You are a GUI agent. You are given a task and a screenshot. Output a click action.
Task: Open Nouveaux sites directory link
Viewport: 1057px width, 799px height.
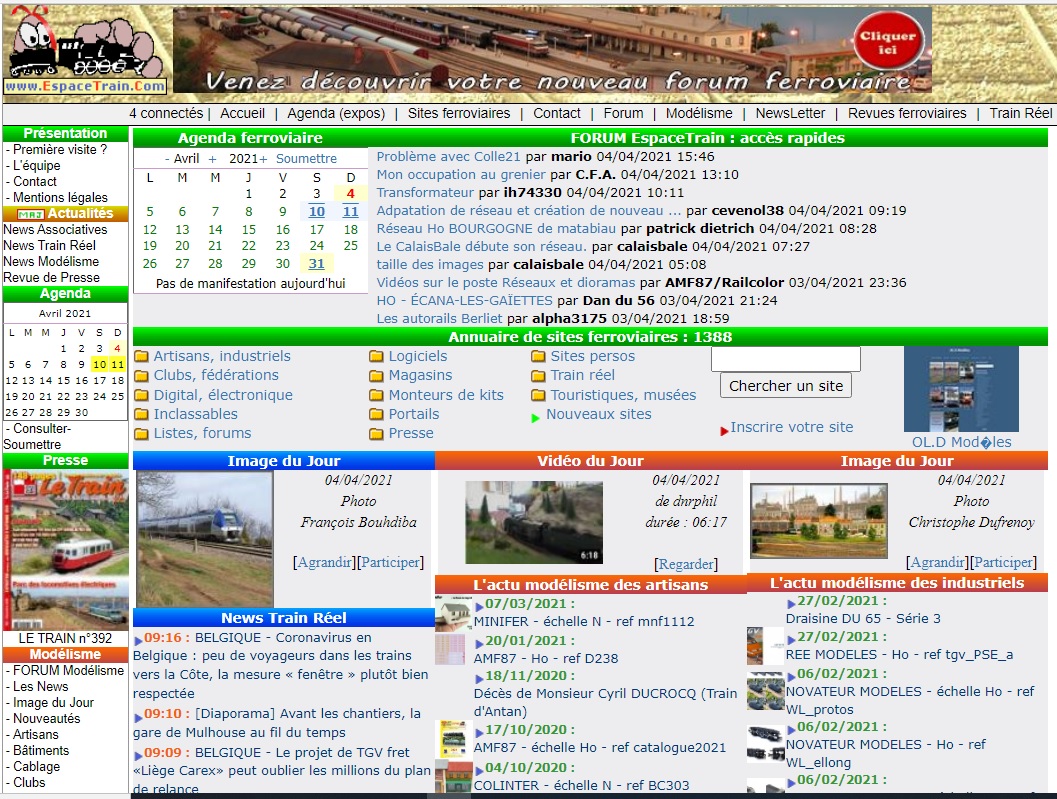(x=599, y=414)
